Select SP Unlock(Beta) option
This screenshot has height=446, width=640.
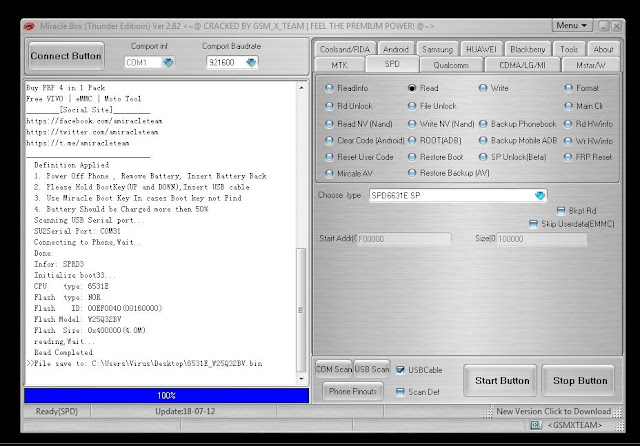pyautogui.click(x=513, y=157)
